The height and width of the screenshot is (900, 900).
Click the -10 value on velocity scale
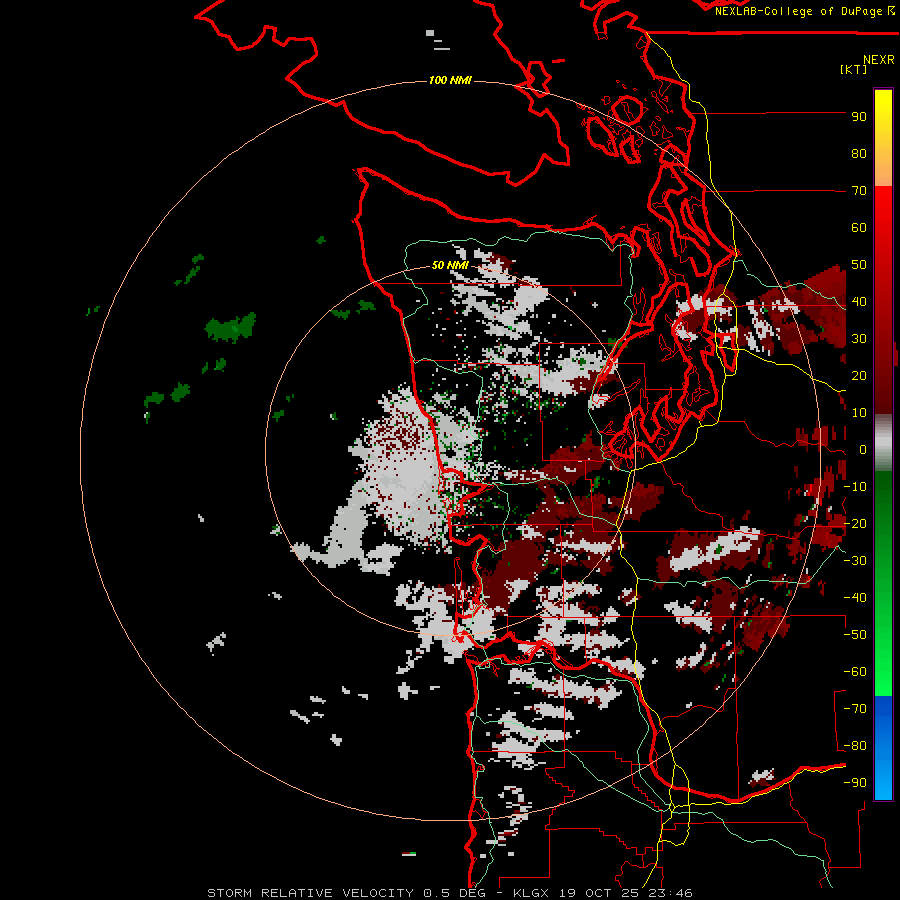pos(855,487)
